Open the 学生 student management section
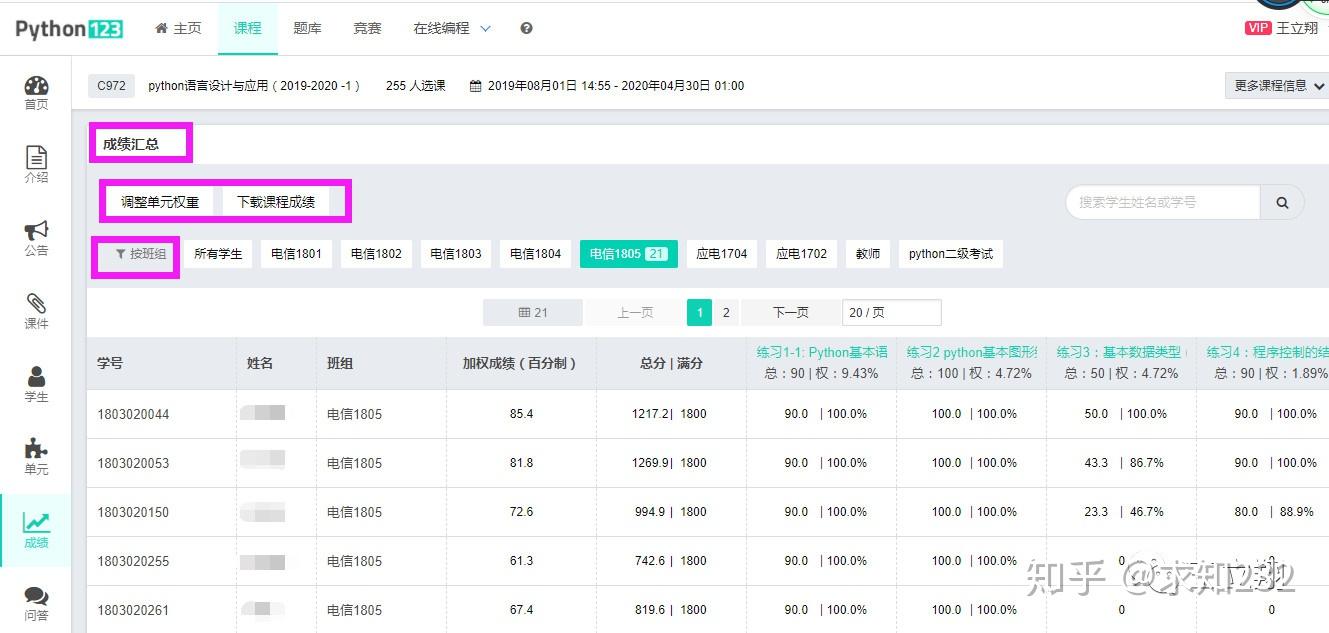The image size is (1329, 633). click(36, 382)
